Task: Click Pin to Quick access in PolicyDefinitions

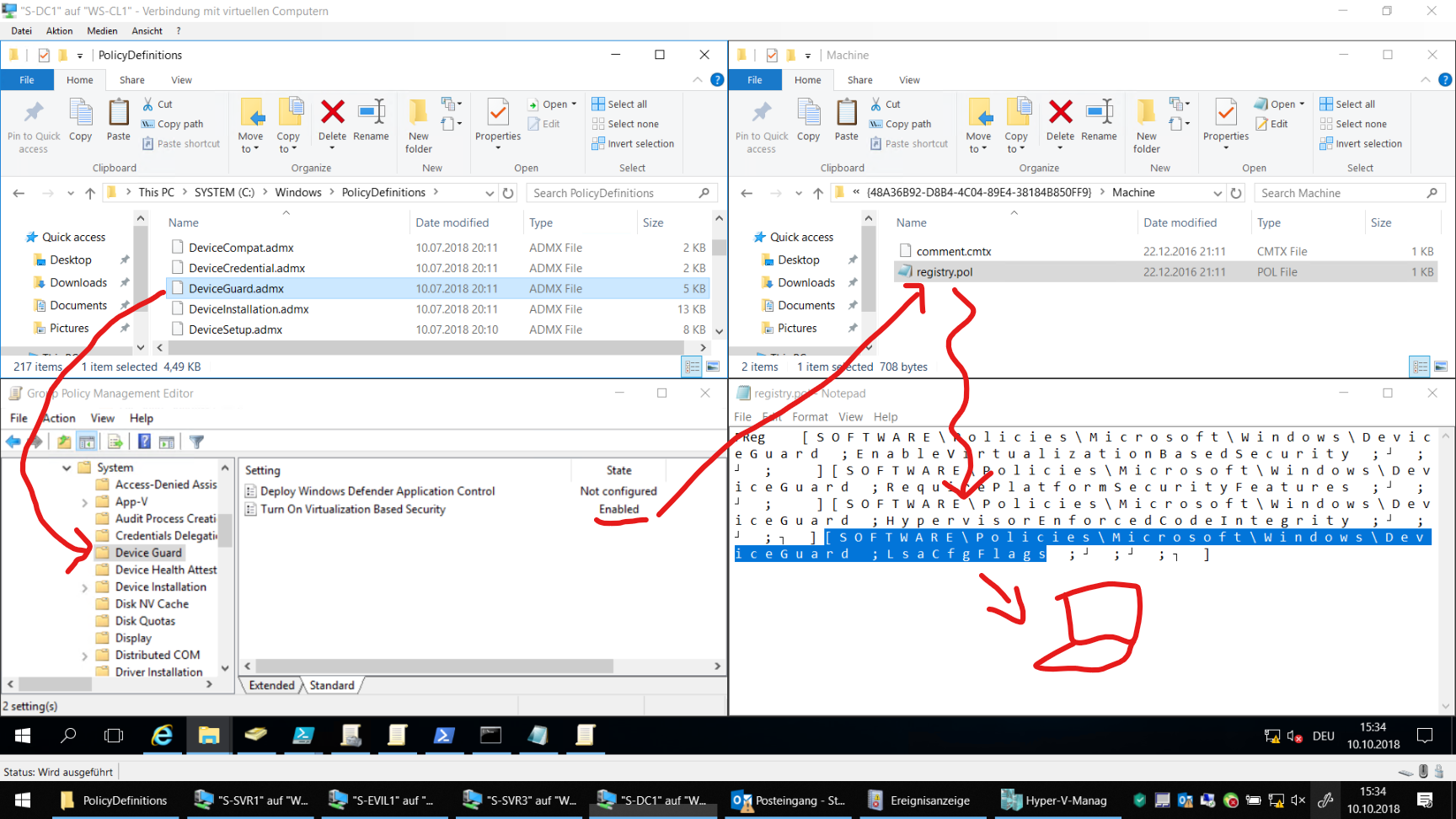Action: point(34,126)
